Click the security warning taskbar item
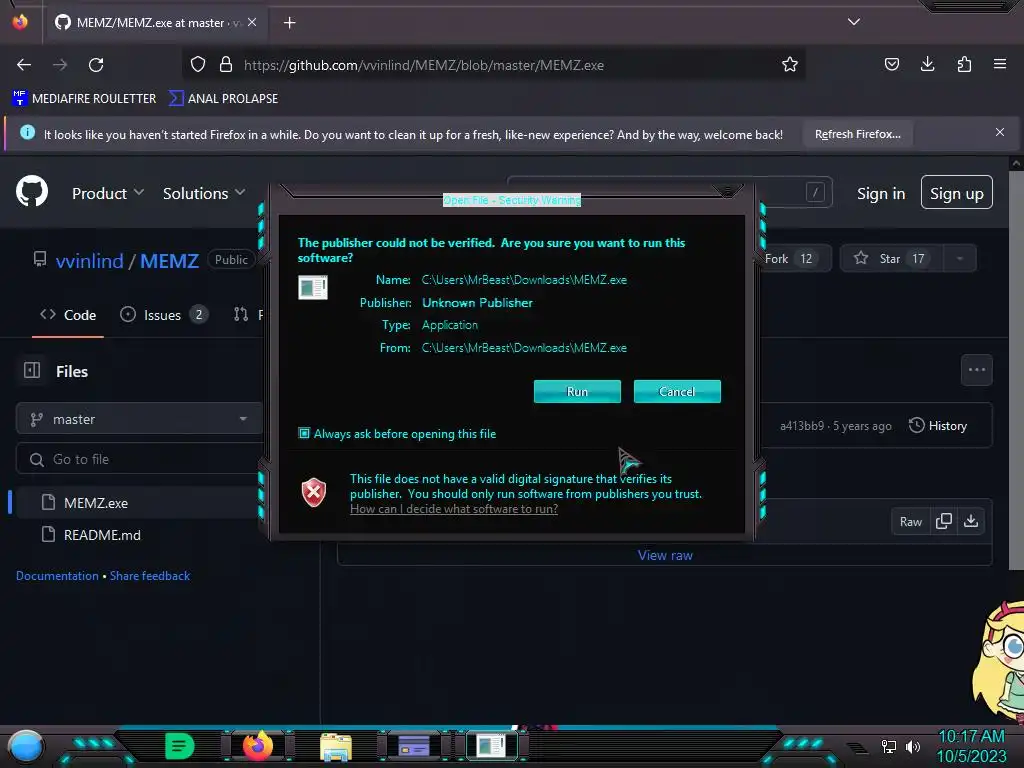Viewport: 1024px width, 768px height. tap(491, 746)
